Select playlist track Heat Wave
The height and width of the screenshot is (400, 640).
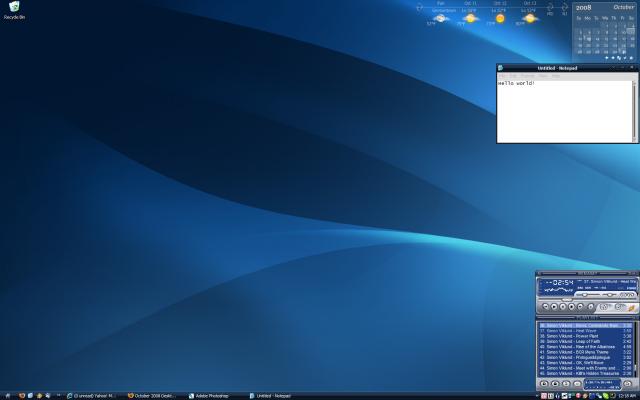point(585,331)
